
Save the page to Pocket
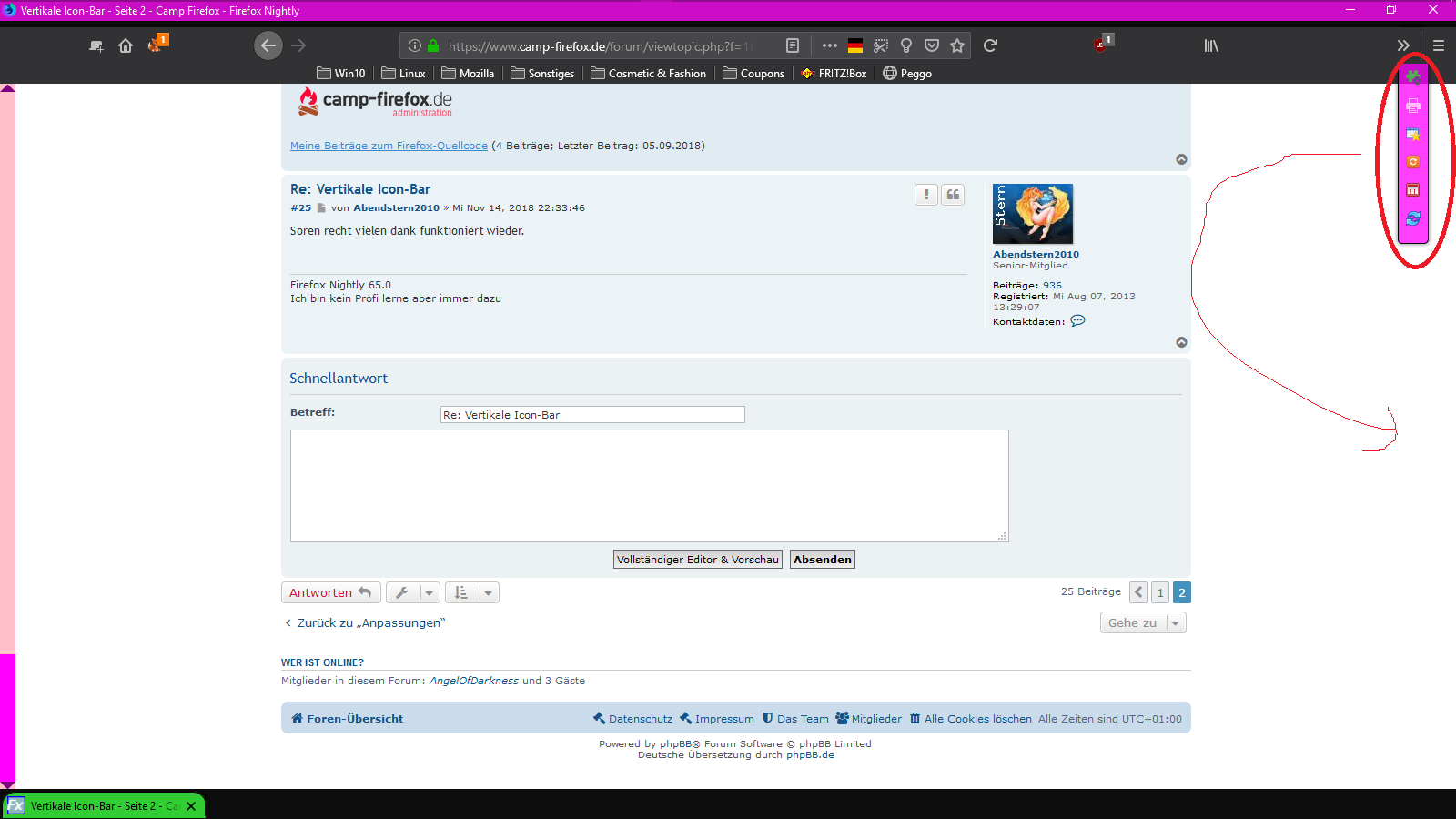click(x=932, y=45)
